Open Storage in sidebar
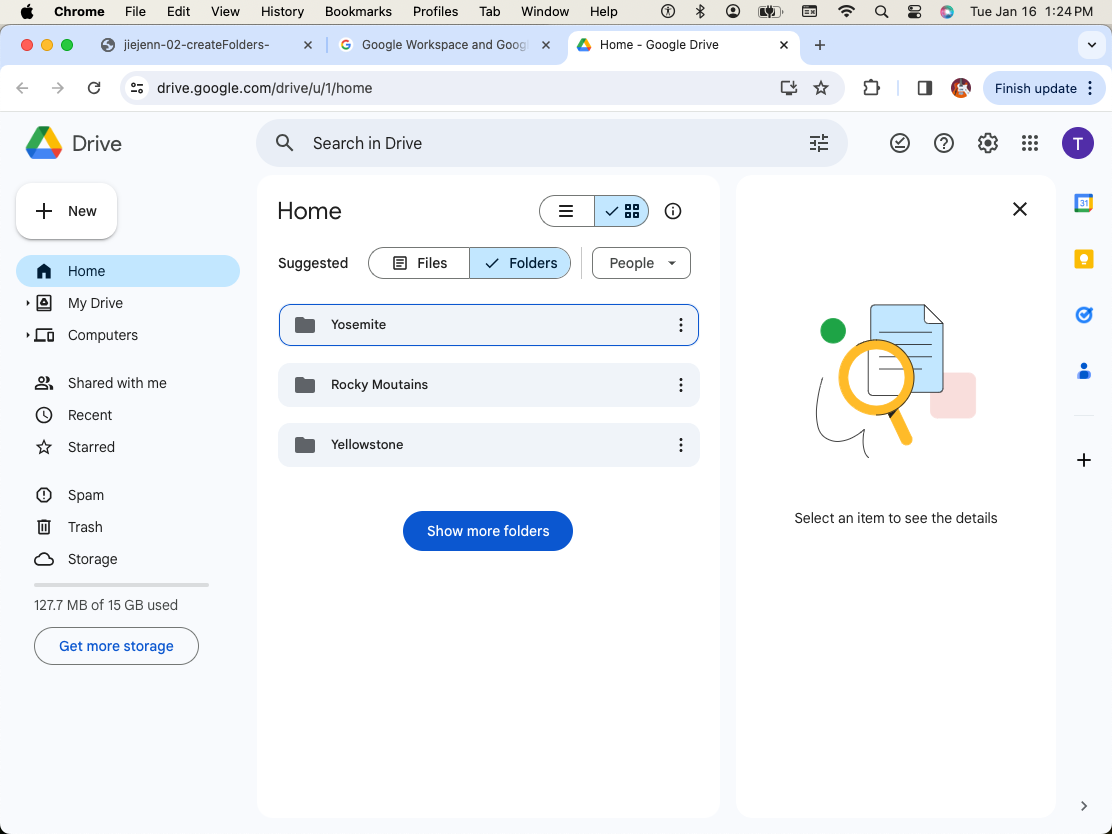This screenshot has width=1112, height=834. point(128,559)
